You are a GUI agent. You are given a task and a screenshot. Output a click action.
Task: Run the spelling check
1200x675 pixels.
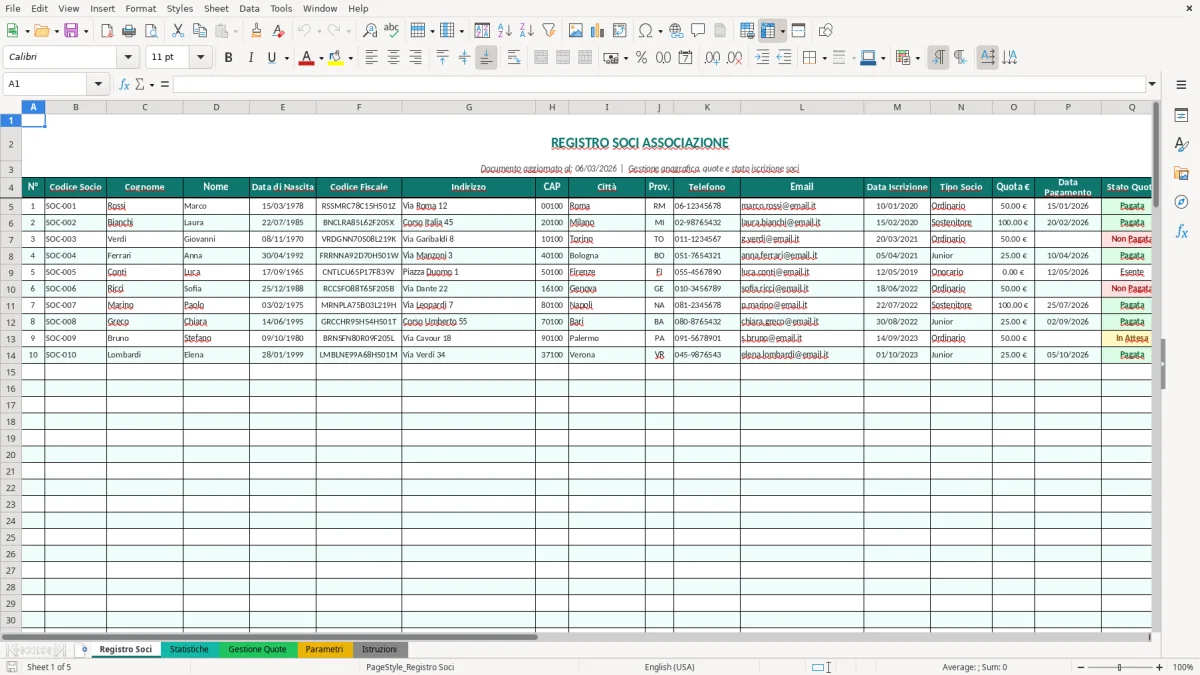(392, 31)
